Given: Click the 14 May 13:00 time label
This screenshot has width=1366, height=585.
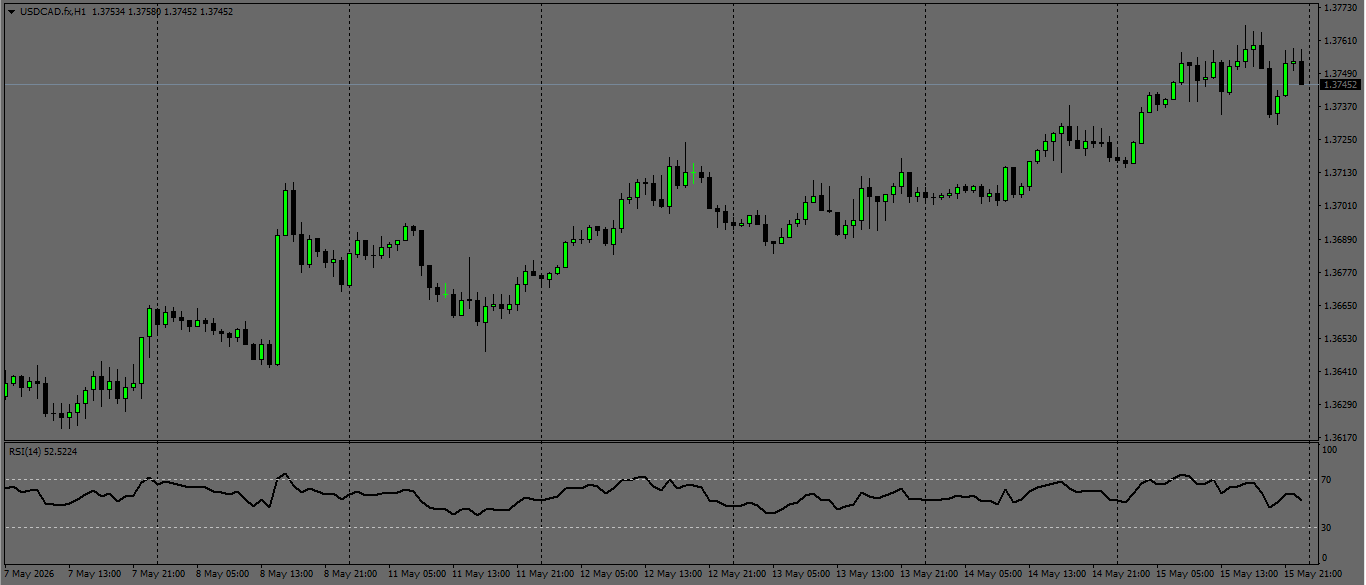Looking at the screenshot, I should click(x=1055, y=575).
